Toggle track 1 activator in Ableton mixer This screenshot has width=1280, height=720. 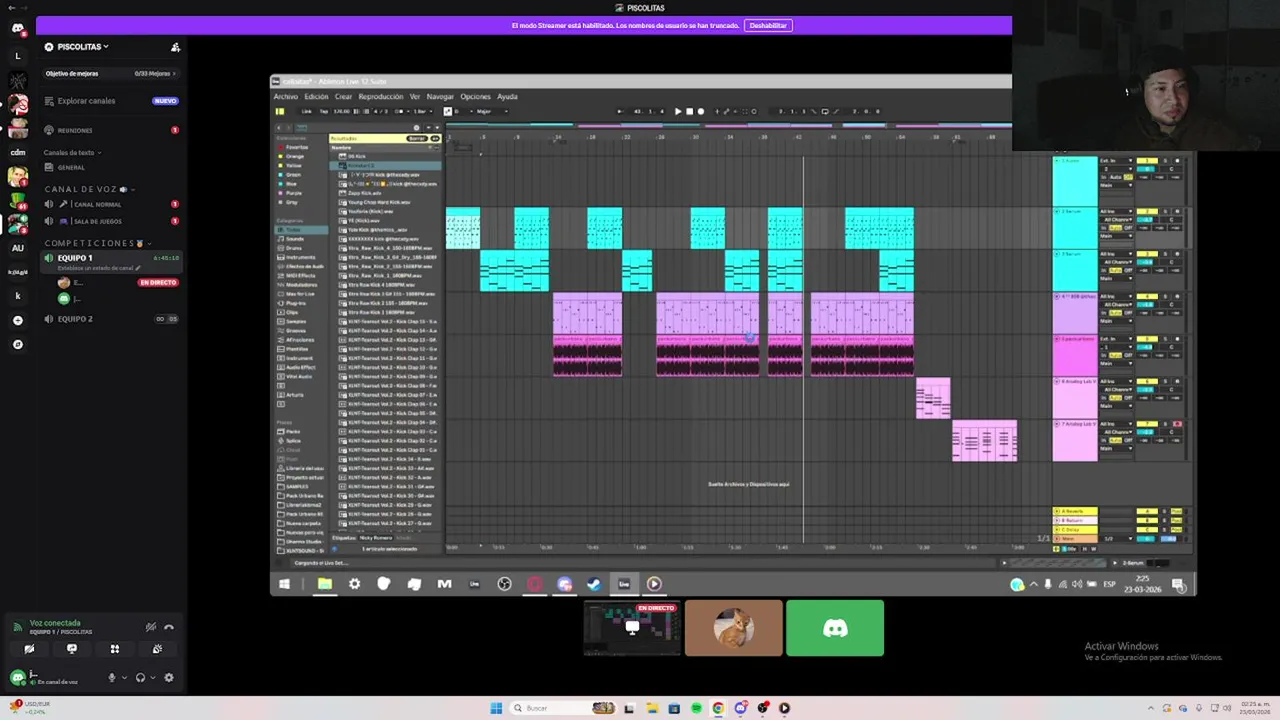(1147, 161)
